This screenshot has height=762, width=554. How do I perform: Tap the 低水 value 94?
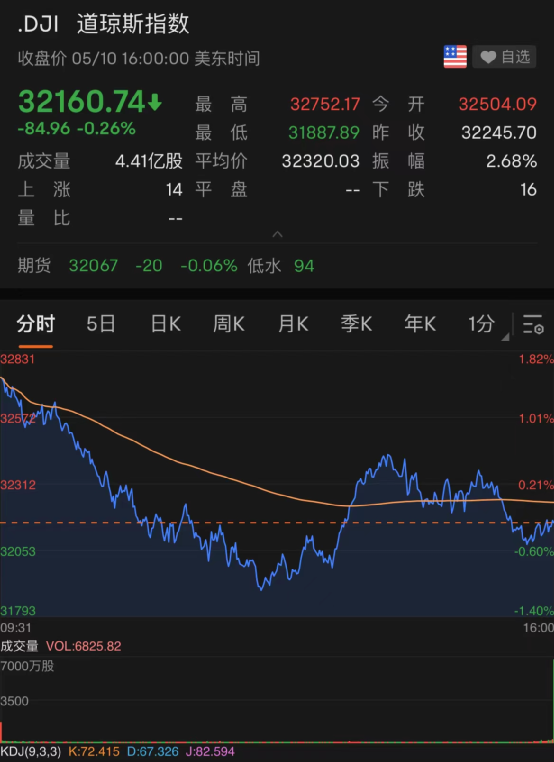click(304, 266)
